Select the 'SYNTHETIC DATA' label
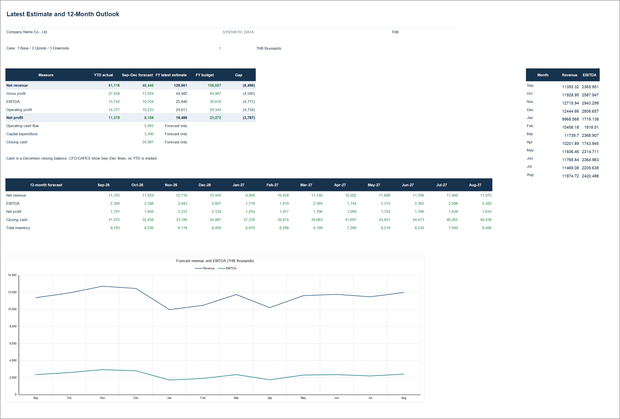This screenshot has height=419, width=620. 238,32
